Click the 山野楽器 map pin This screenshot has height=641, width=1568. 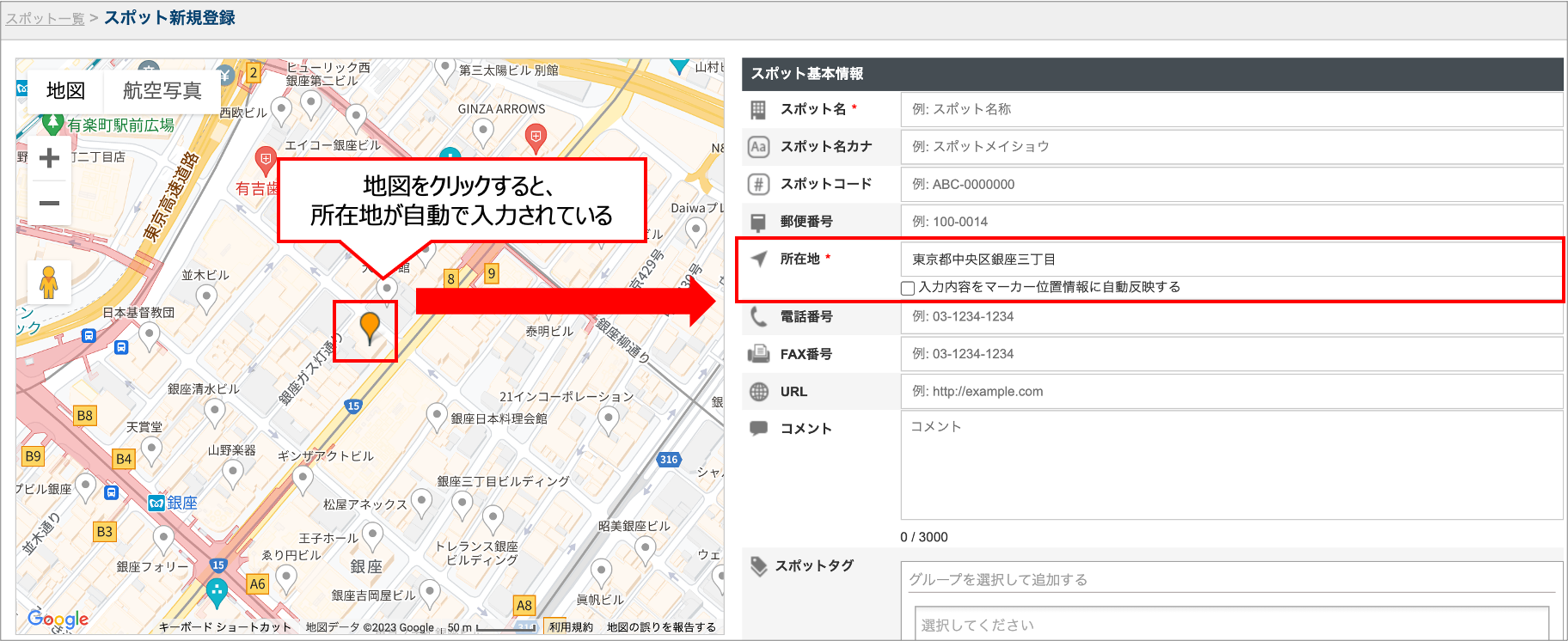click(232, 473)
